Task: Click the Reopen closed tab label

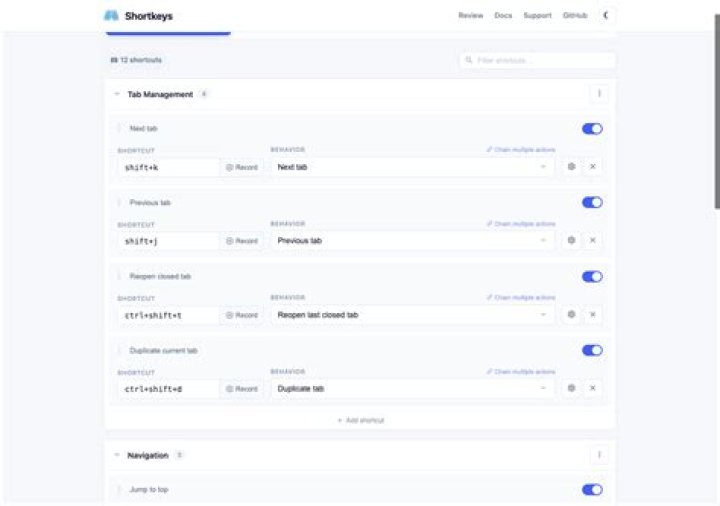Action: point(160,276)
